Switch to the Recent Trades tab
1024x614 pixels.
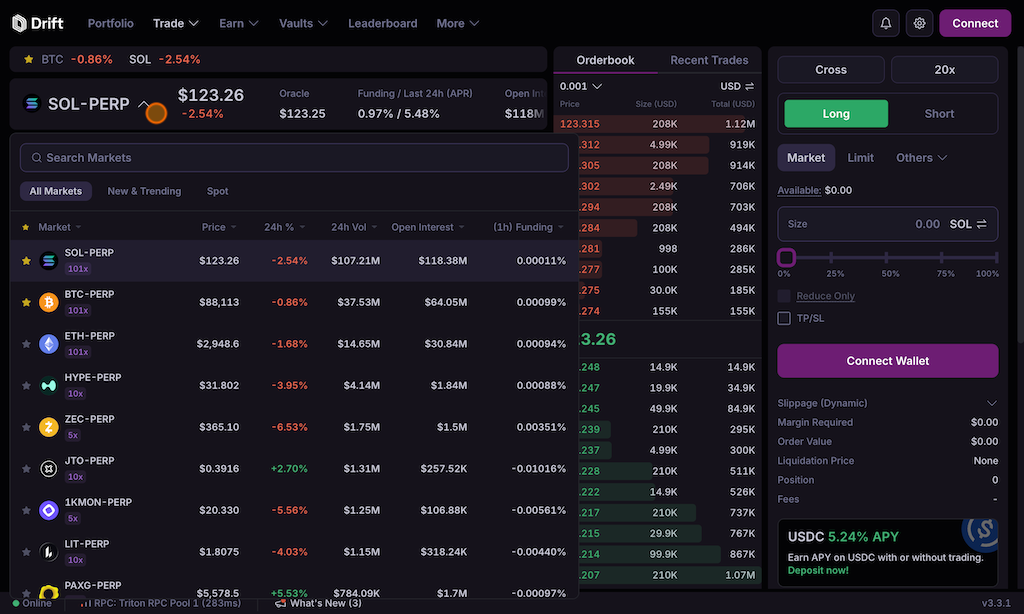tap(709, 60)
